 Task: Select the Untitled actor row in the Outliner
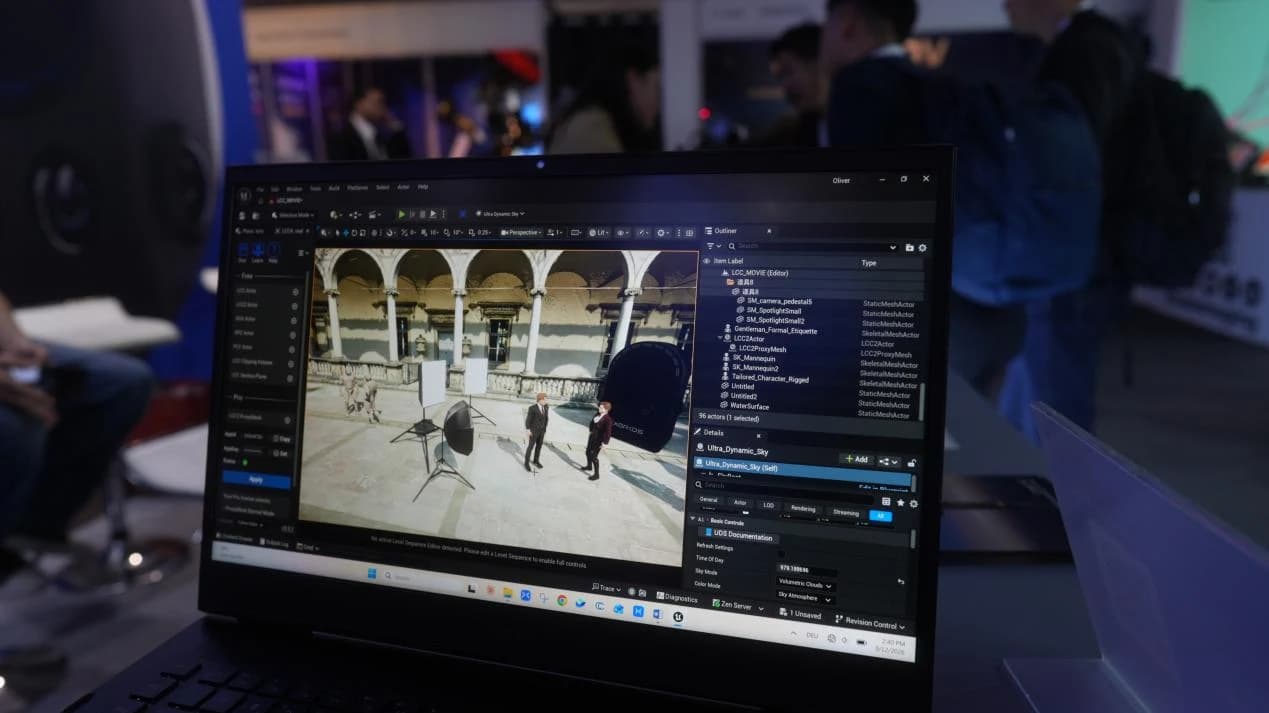pyautogui.click(x=743, y=387)
